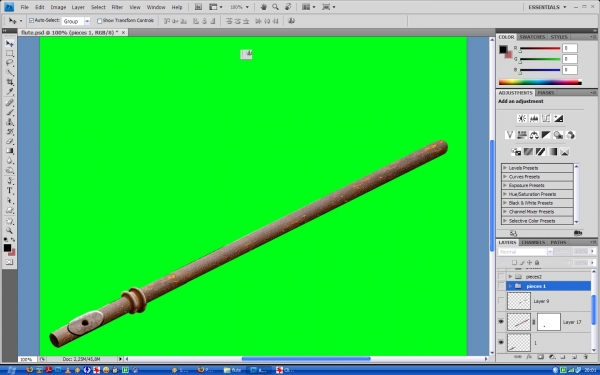Viewport: 600px width, 375px height.
Task: Pick a color from the spectrum ramp
Action: [540, 82]
